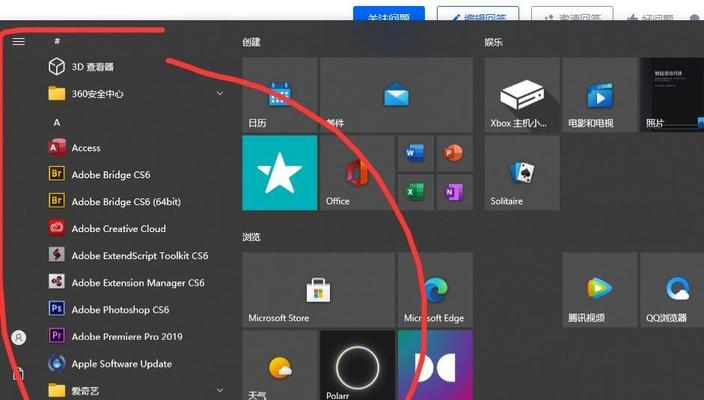Viewport: 704px width, 400px height.
Task: Open the 腾讯视频 tile
Action: tap(600, 290)
